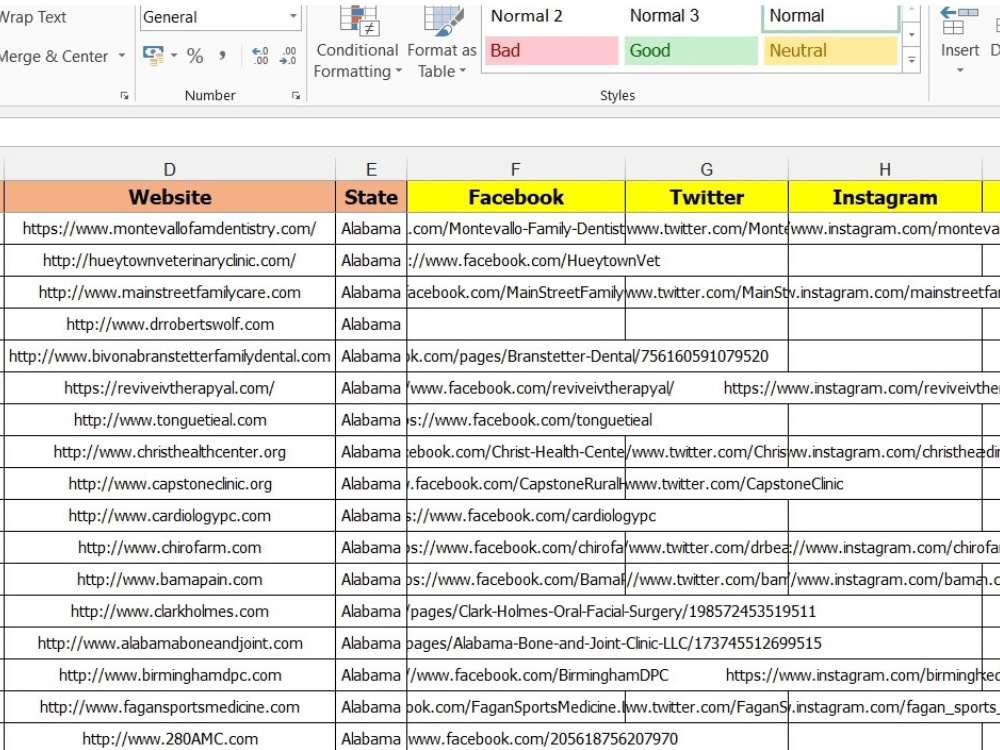Viewport: 1000px width, 750px height.
Task: Select empty Facebook cell in drrobertswolf.com row
Action: click(x=516, y=324)
